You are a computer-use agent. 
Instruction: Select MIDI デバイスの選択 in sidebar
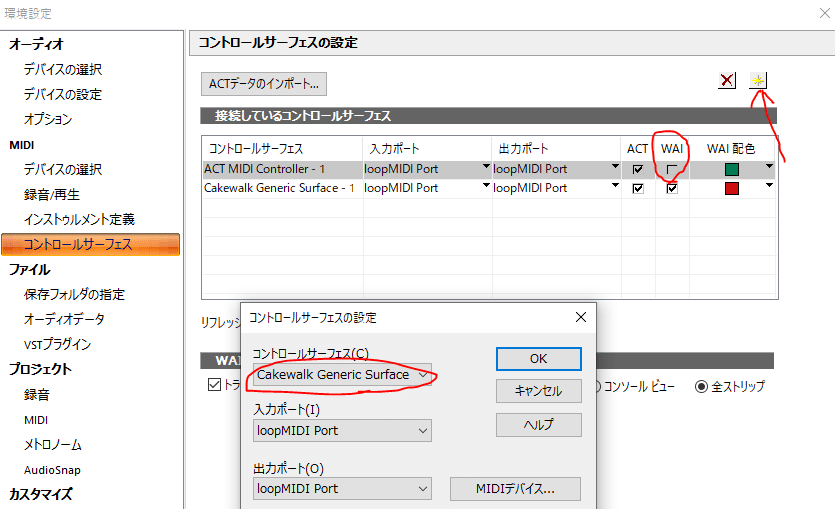pyautogui.click(x=63, y=169)
